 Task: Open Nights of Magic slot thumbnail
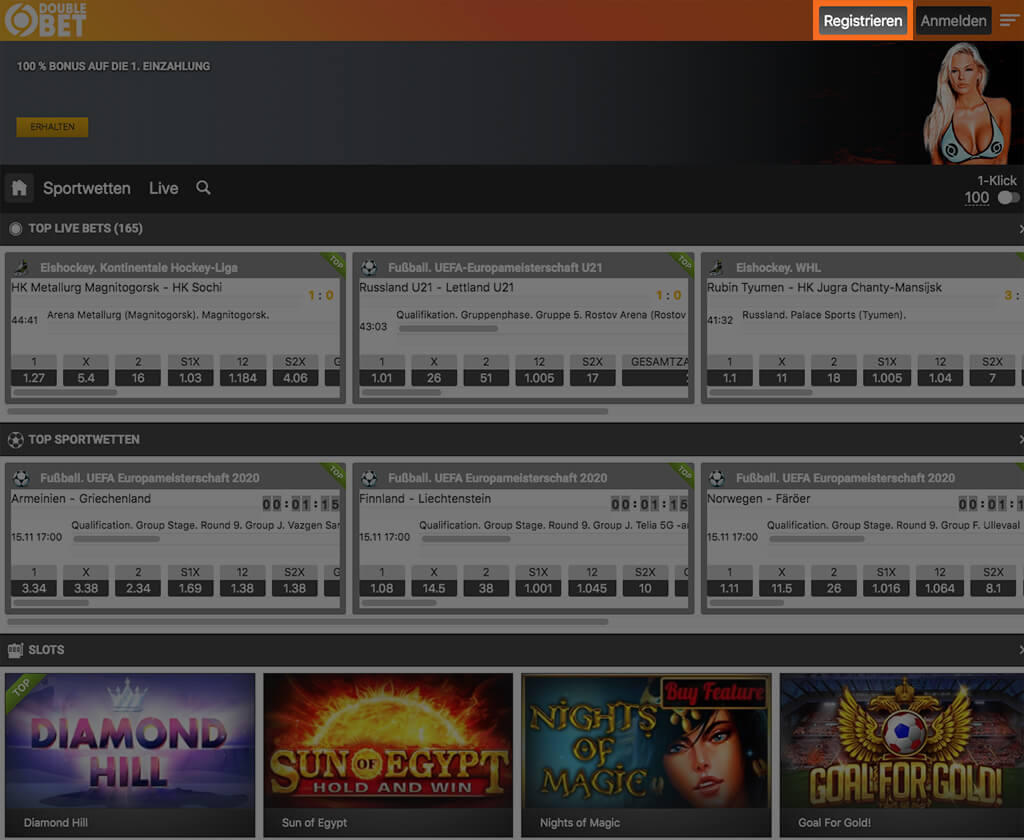pyautogui.click(x=647, y=755)
